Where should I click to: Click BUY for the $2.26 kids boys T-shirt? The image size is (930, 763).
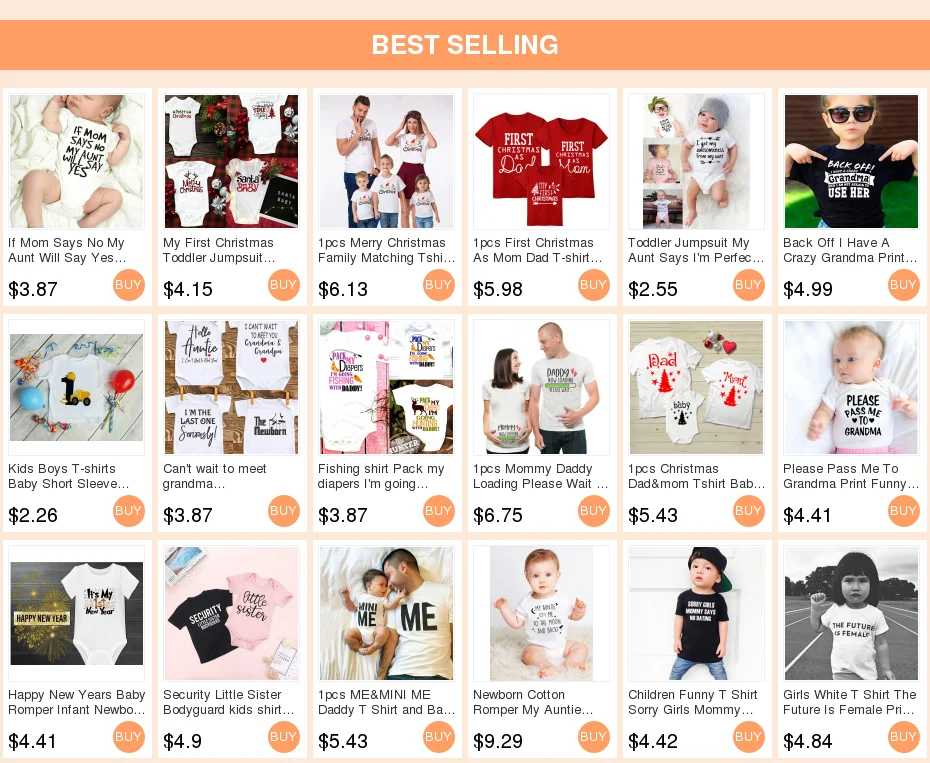[128, 511]
